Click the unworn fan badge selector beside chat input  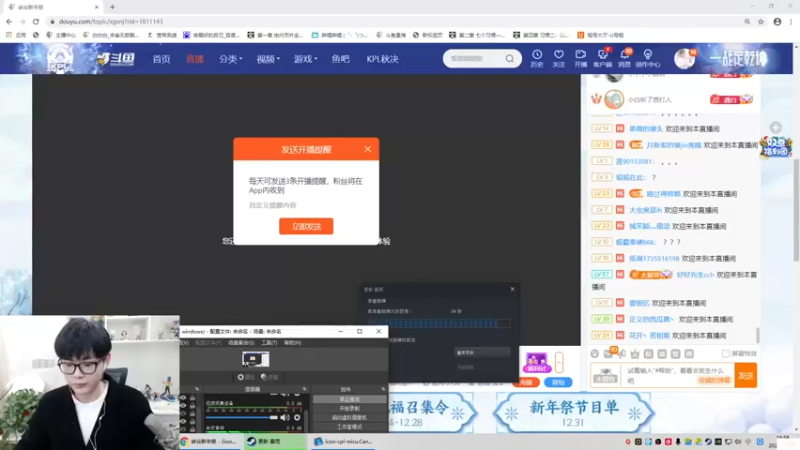click(x=606, y=376)
